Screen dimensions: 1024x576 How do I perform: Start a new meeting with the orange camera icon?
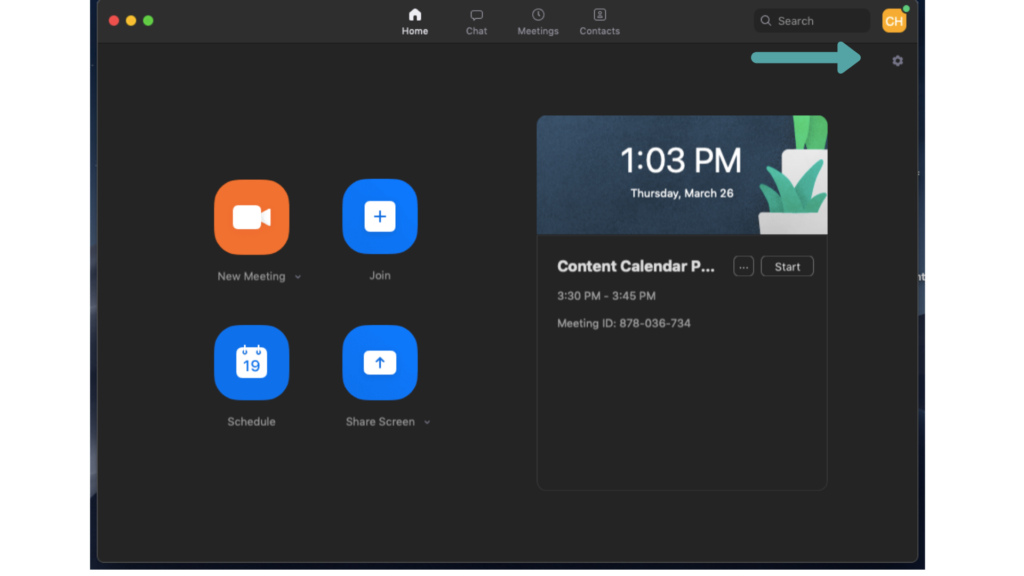pos(251,217)
